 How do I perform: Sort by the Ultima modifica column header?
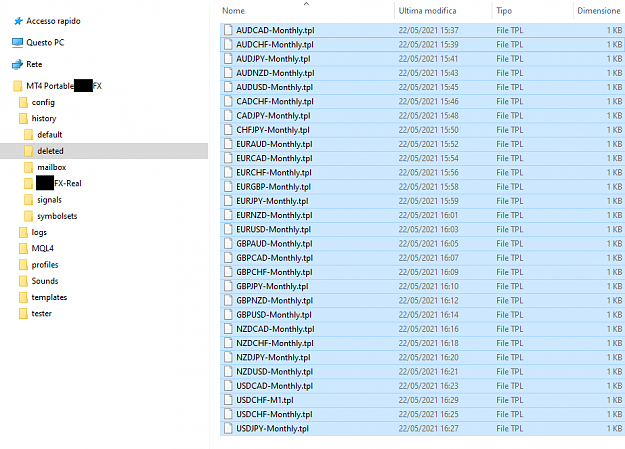[427, 11]
